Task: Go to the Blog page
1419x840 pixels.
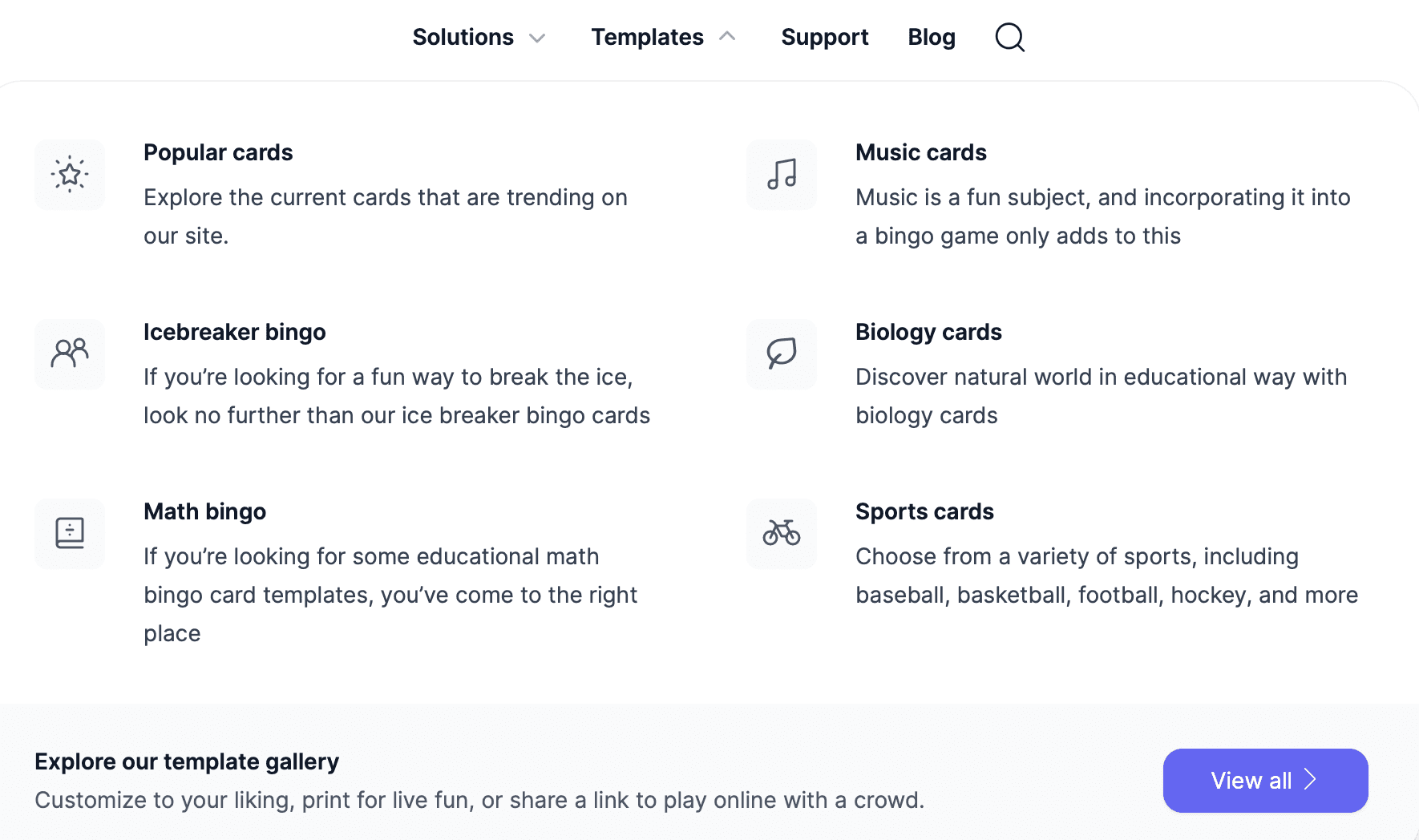Action: click(931, 37)
